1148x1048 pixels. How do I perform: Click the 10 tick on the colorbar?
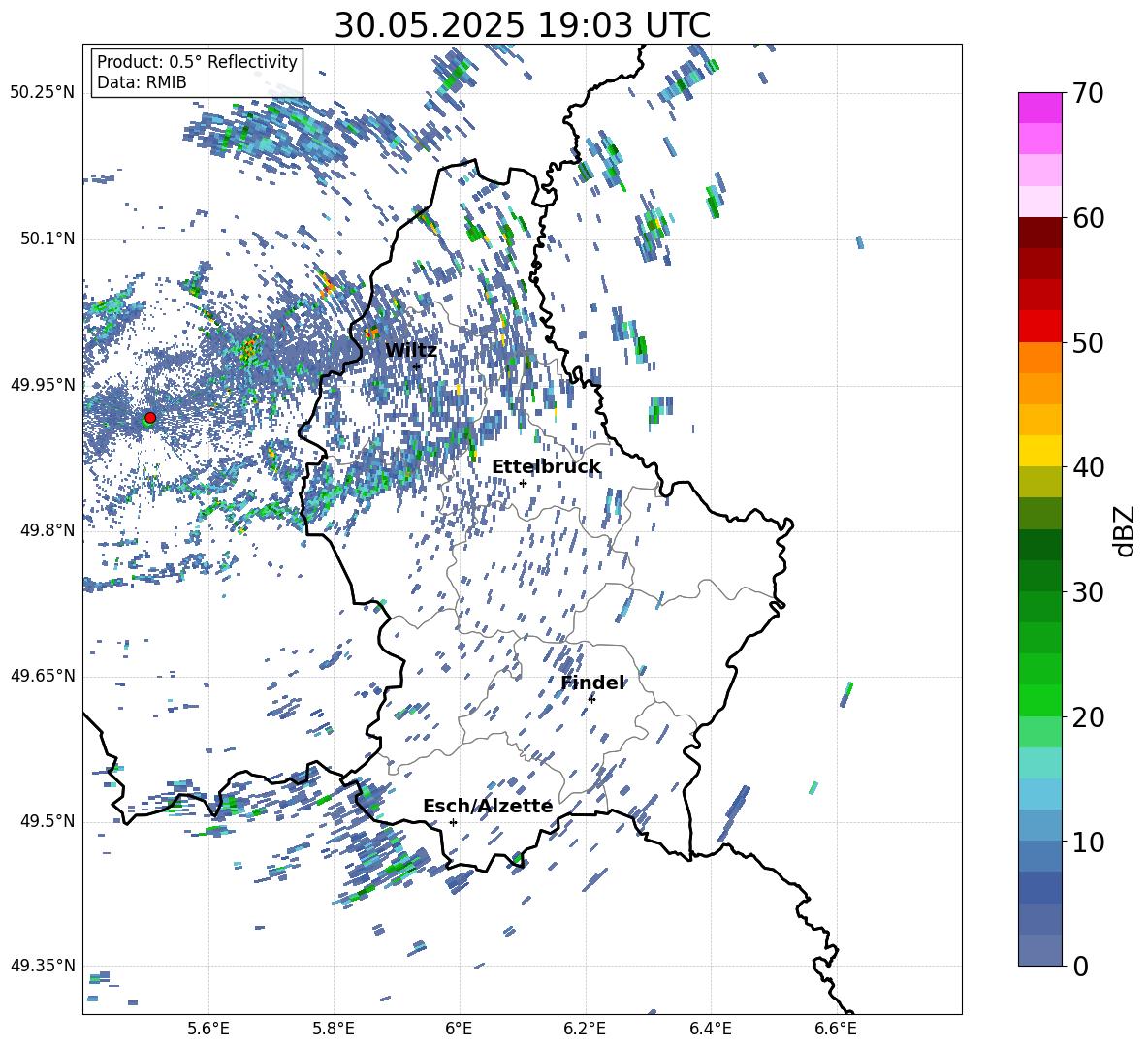click(x=1088, y=842)
